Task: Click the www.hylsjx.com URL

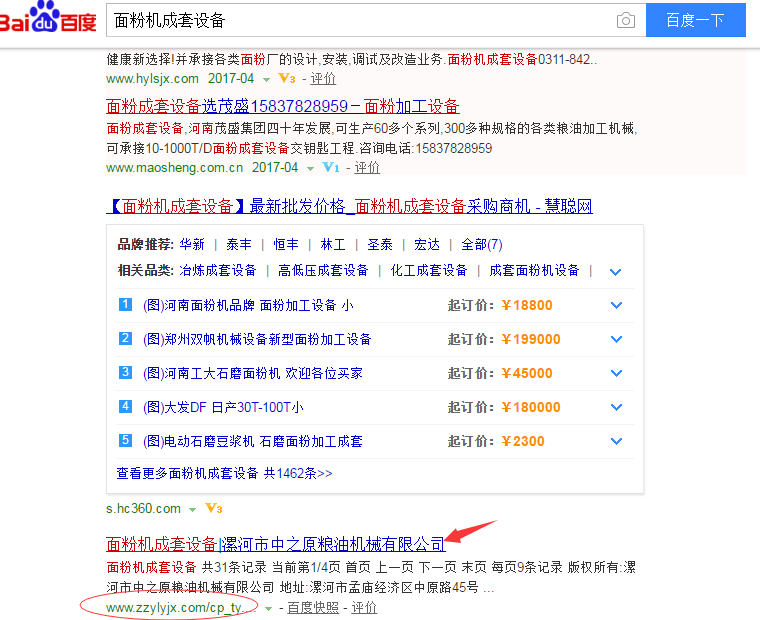Action: 153,79
